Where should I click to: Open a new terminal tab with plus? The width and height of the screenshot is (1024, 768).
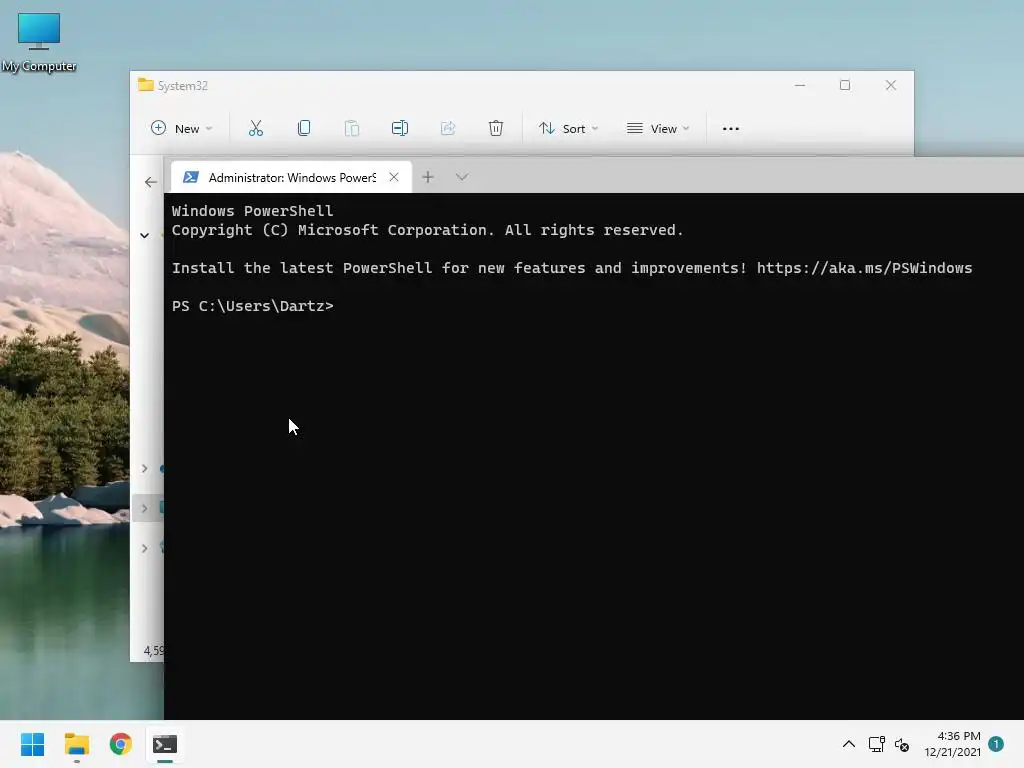click(x=428, y=177)
